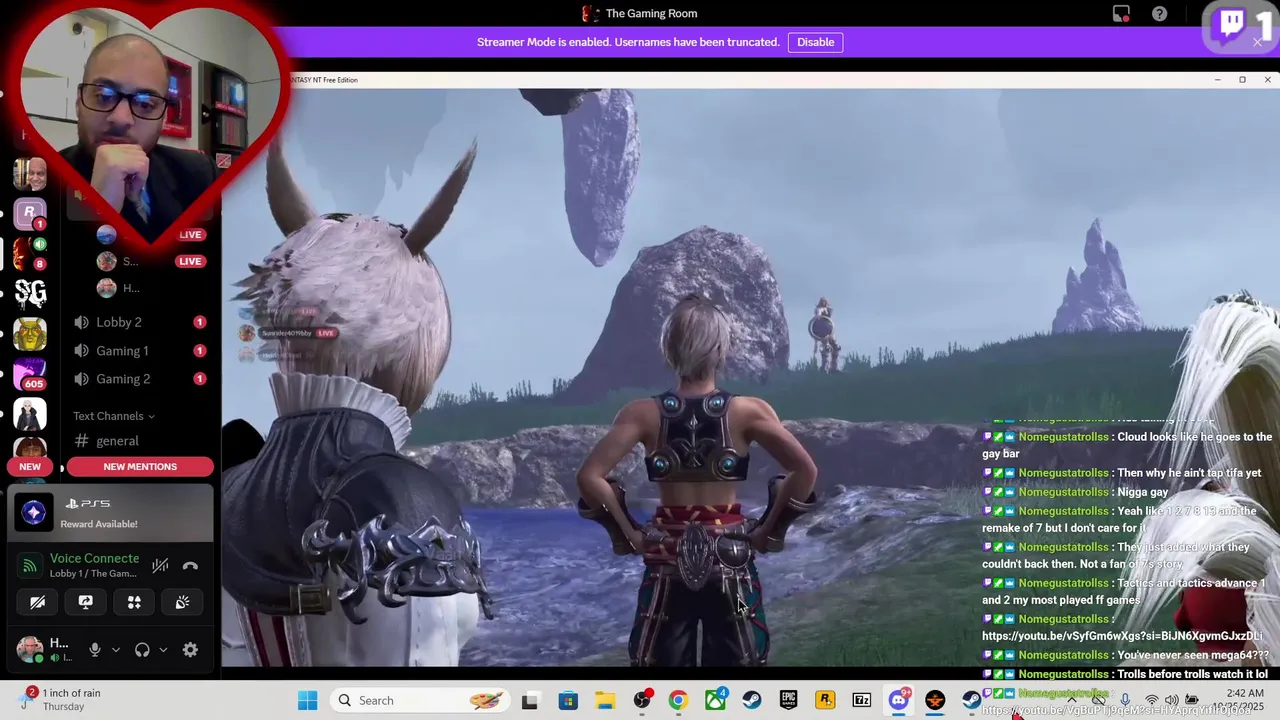
Task: Share your screen from voice panel
Action: click(x=85, y=602)
